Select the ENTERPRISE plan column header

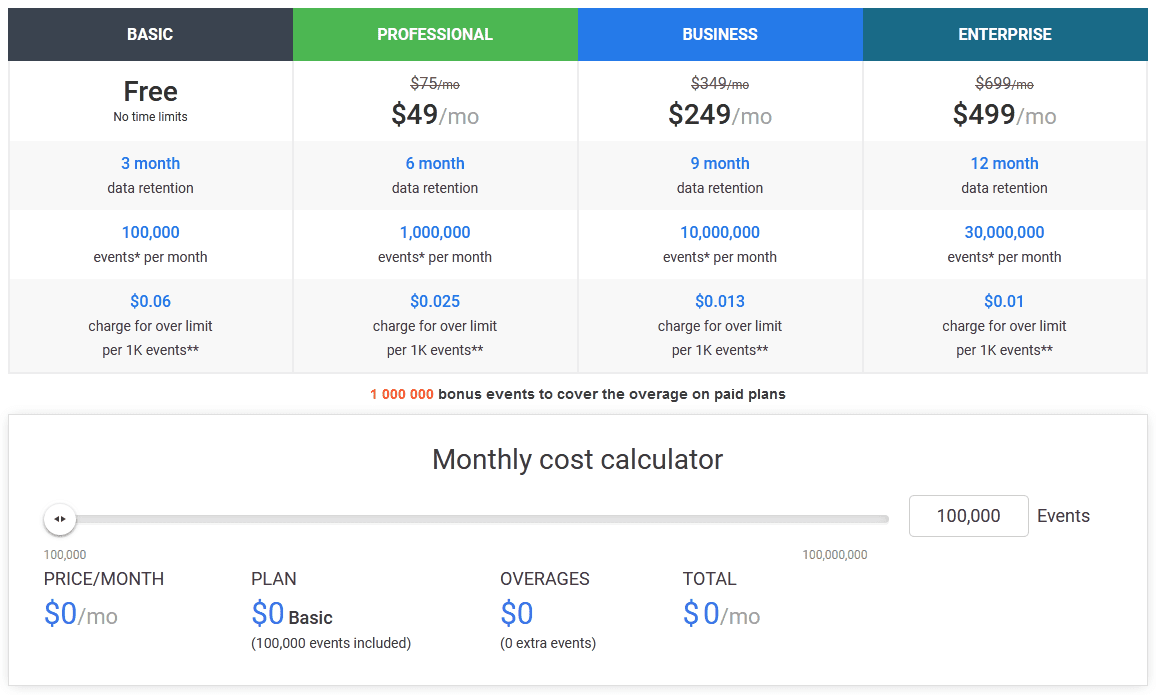1004,33
